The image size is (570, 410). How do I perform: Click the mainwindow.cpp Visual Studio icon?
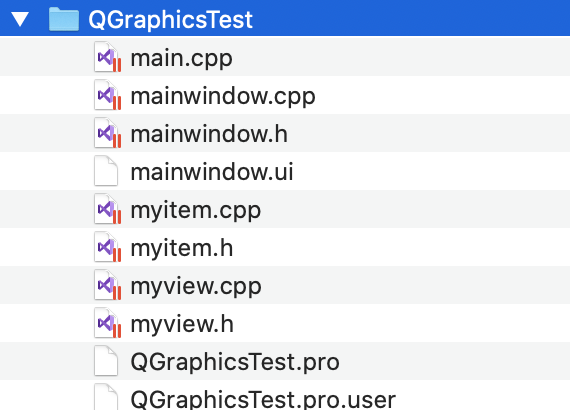108,95
